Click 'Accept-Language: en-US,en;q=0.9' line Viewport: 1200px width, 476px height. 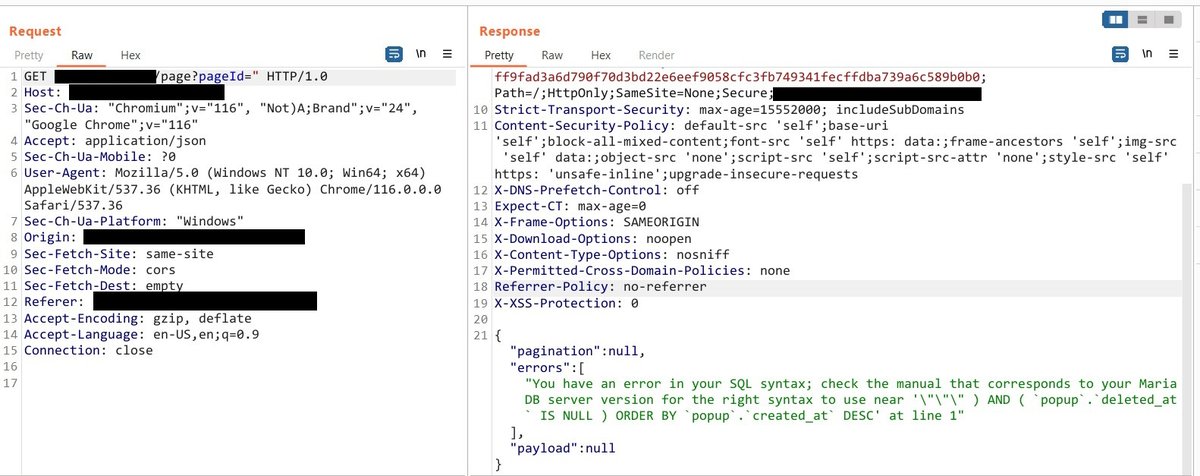click(142, 334)
